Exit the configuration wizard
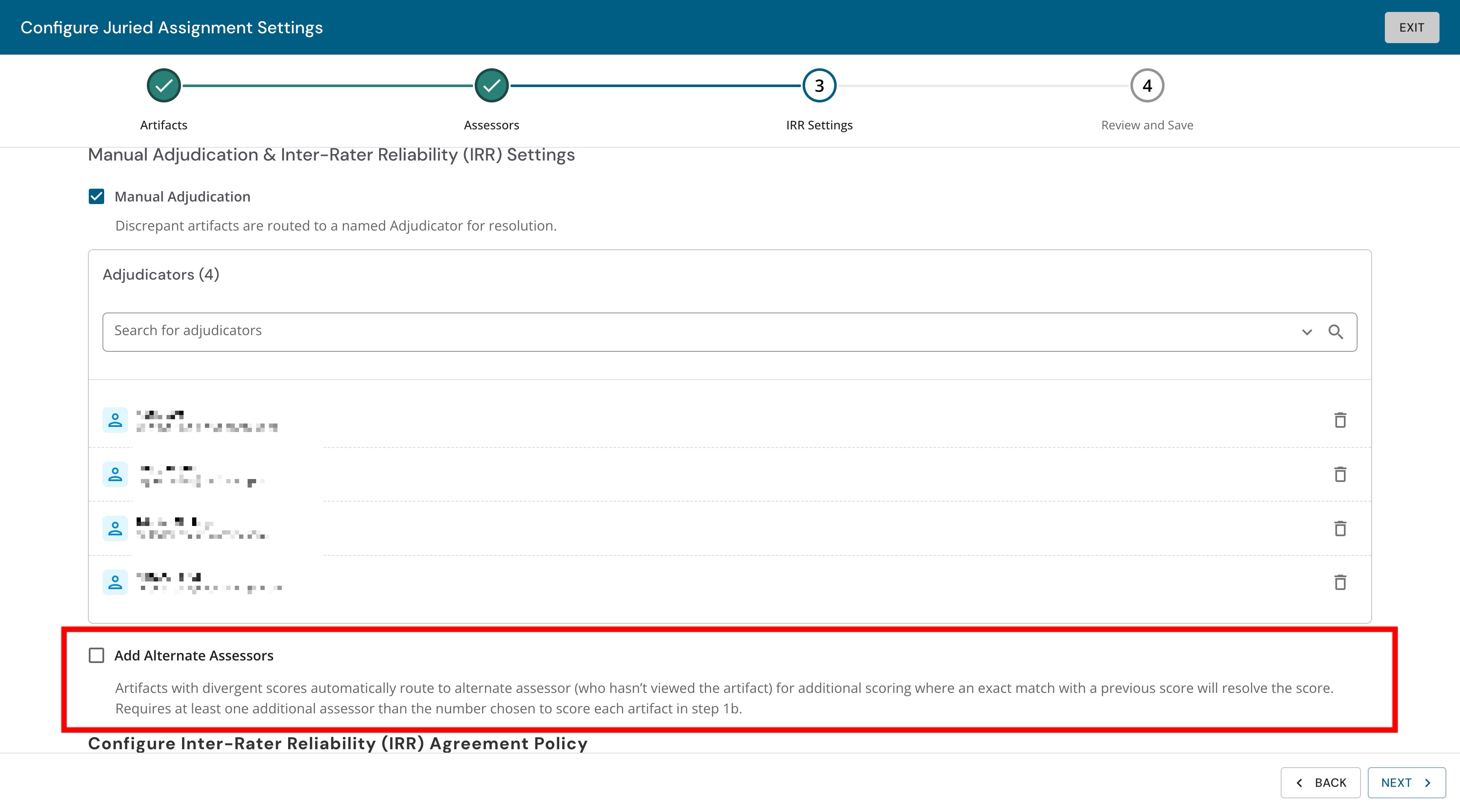The image size is (1460, 812). pos(1411,27)
